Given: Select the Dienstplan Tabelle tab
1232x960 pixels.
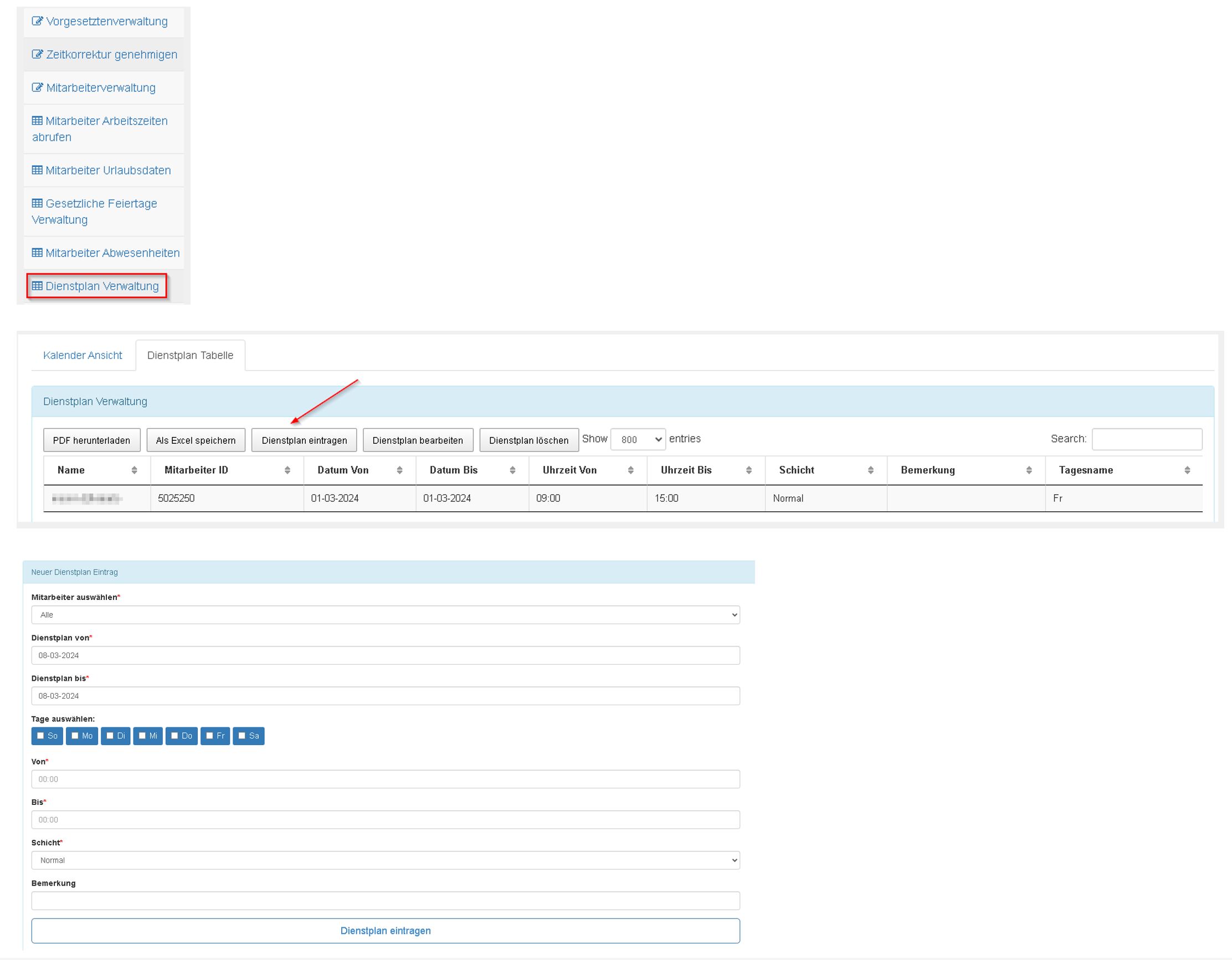Looking at the screenshot, I should pyautogui.click(x=190, y=355).
